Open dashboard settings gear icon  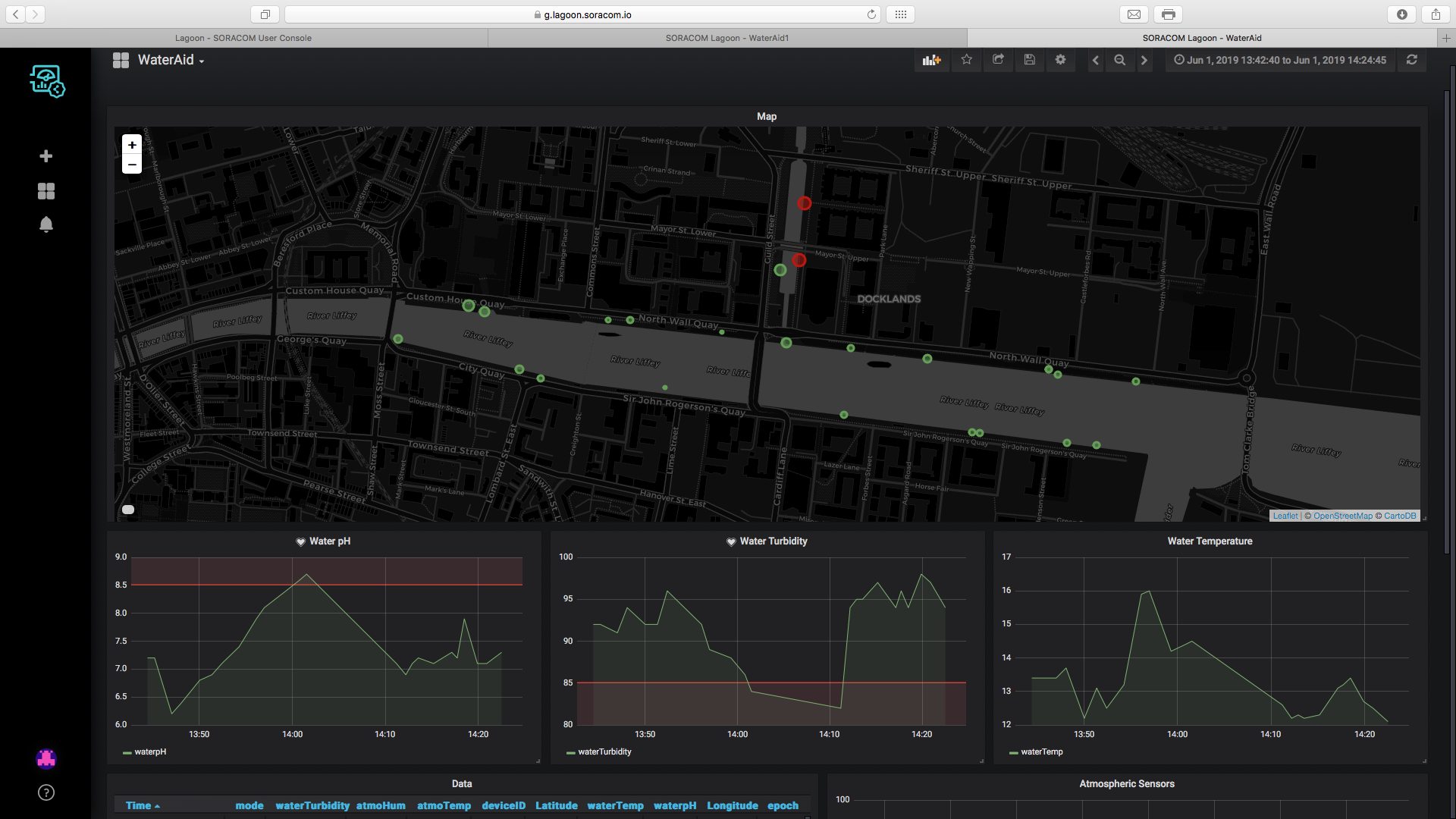pyautogui.click(x=1060, y=60)
